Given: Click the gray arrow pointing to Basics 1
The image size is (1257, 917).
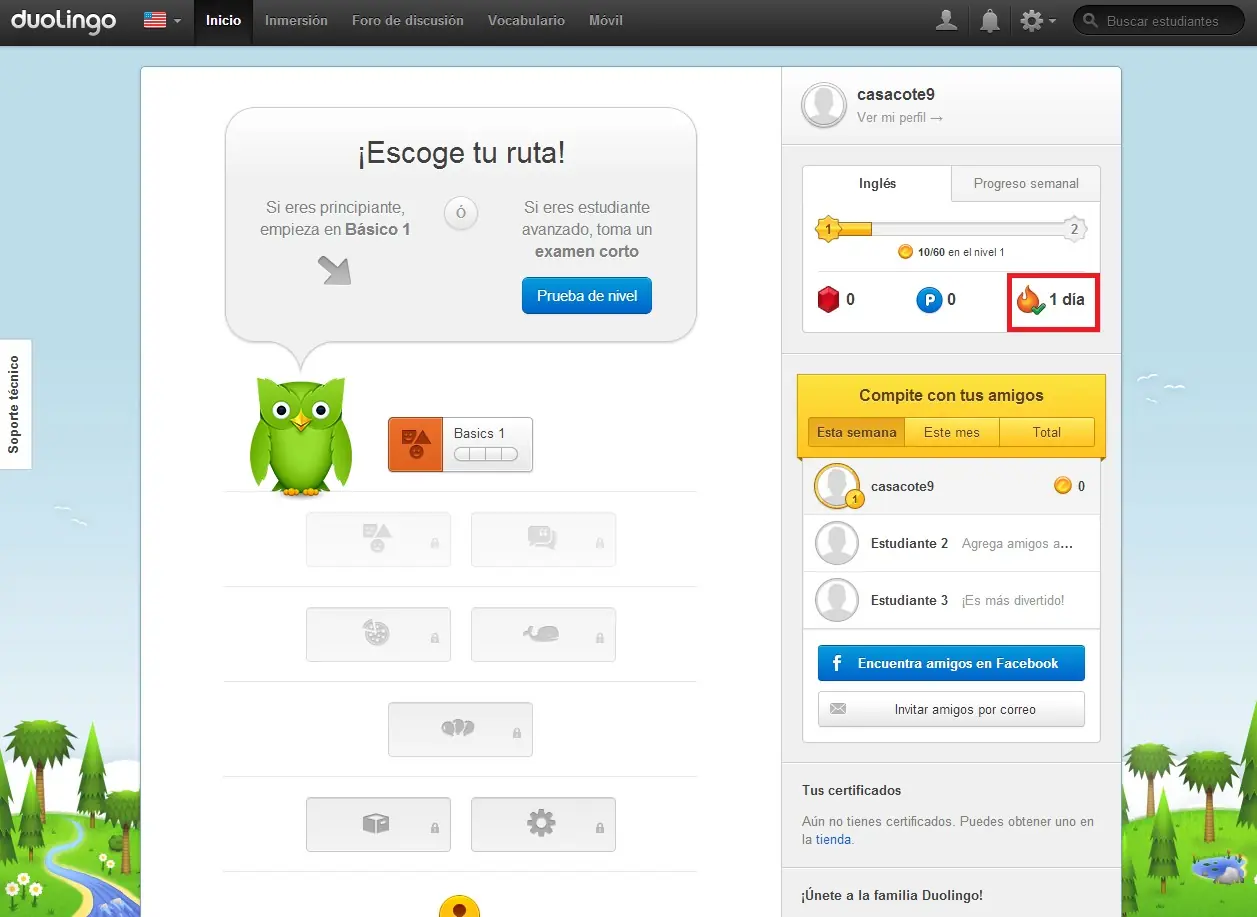Looking at the screenshot, I should (334, 270).
